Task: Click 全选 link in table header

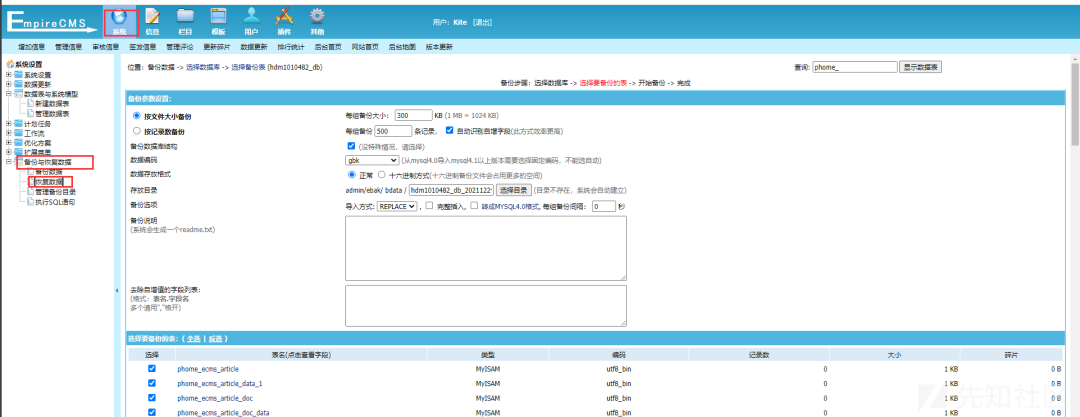Action: (194, 339)
